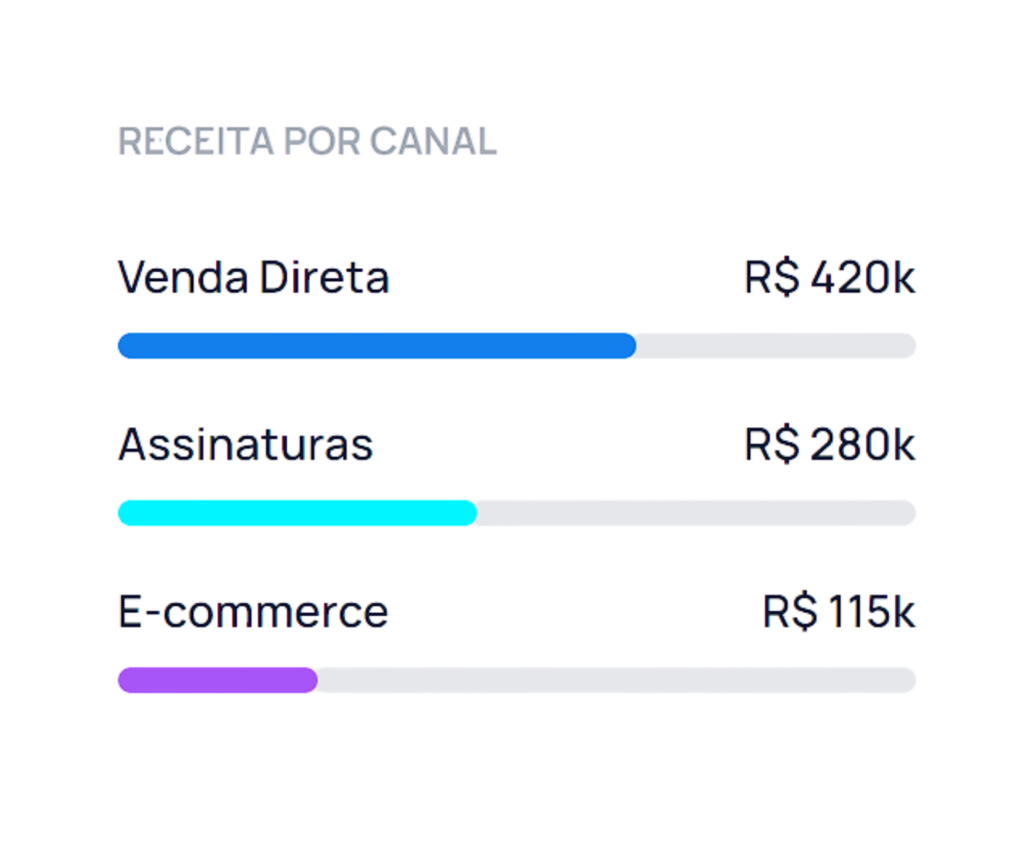
Task: Click the rounded right end of blue bar
Action: [x=627, y=346]
